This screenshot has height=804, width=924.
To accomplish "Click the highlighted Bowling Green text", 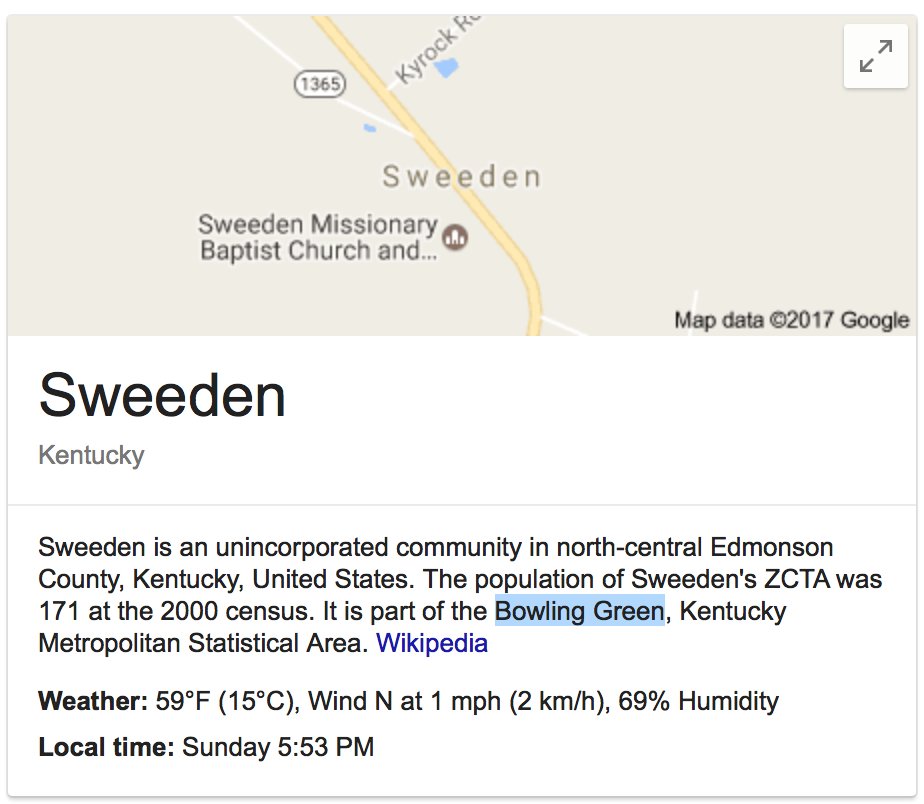I will (580, 611).
